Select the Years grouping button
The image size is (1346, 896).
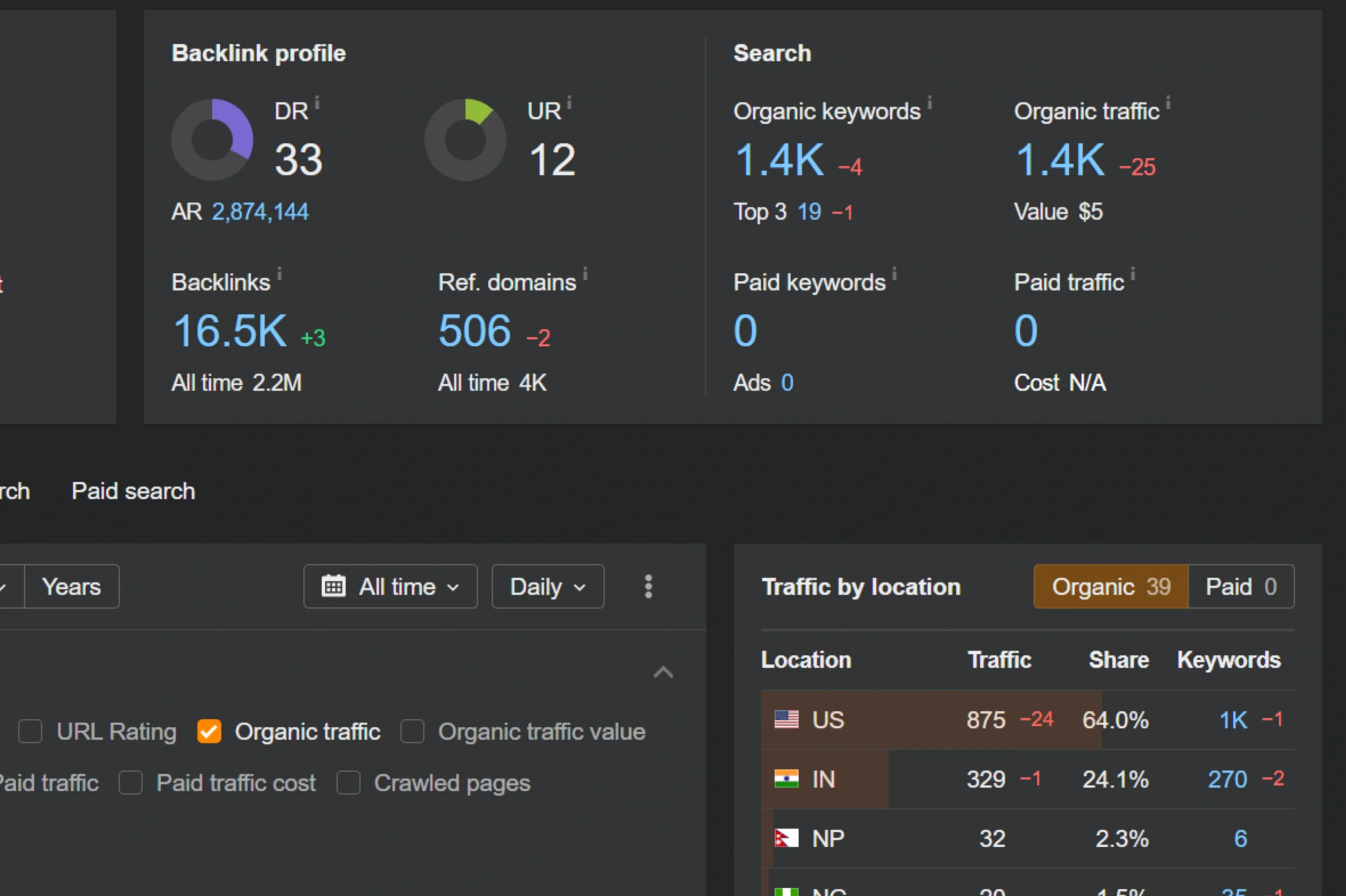coord(72,586)
